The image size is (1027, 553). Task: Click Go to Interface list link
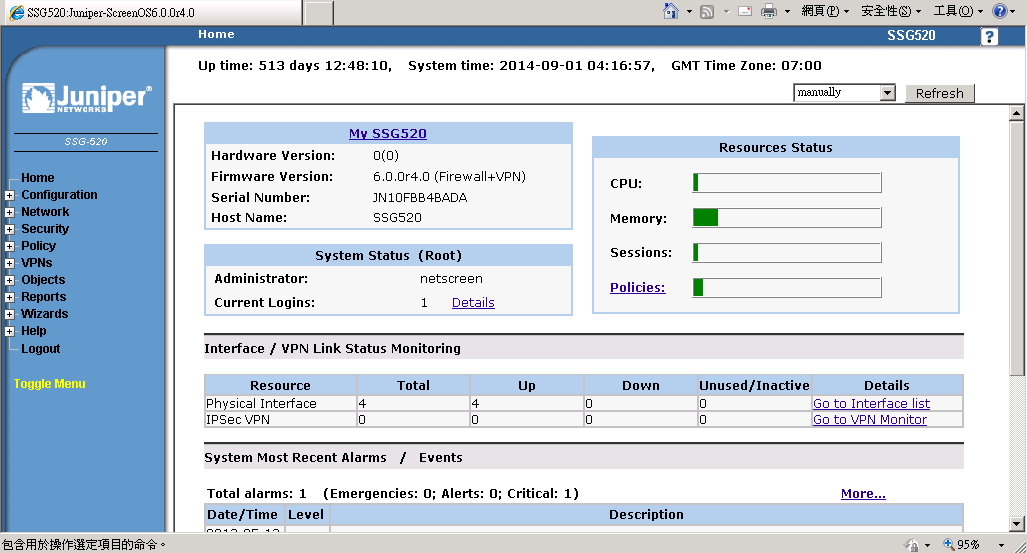click(871, 404)
